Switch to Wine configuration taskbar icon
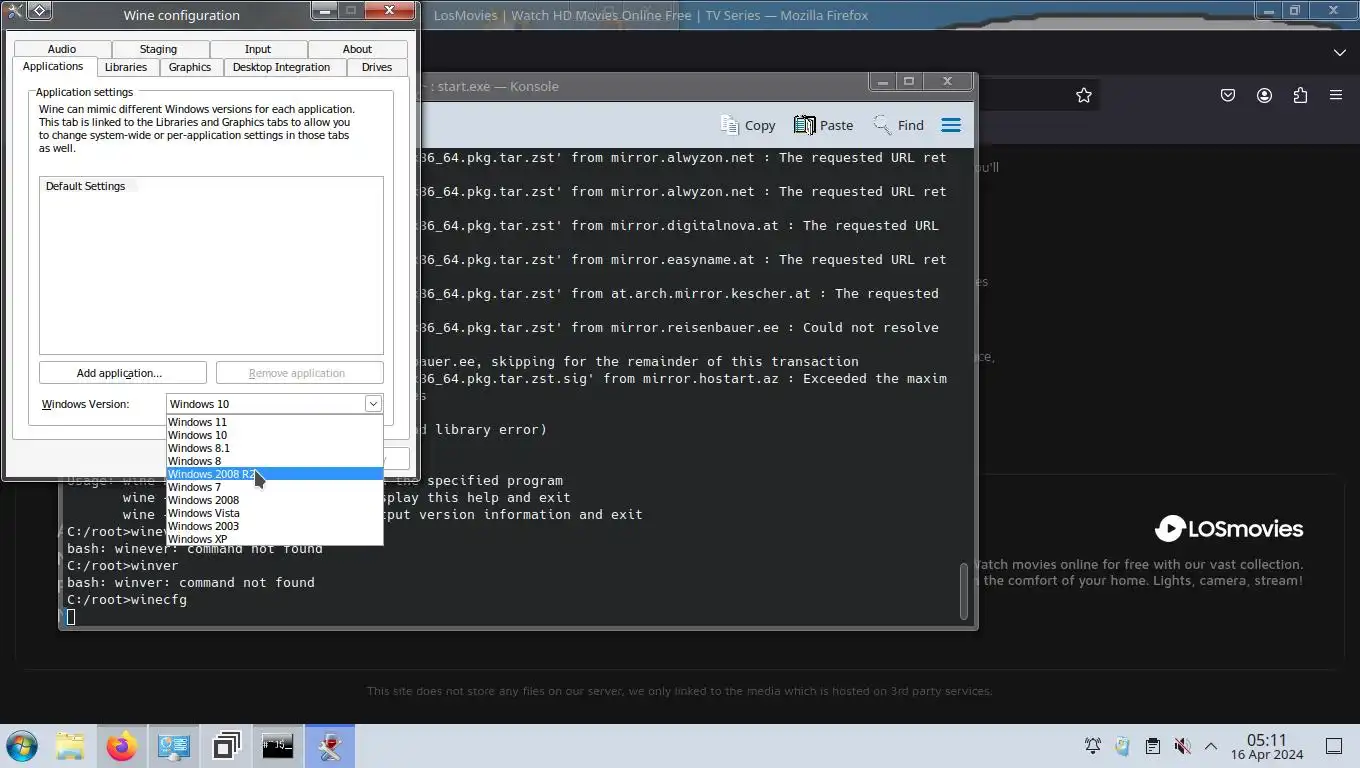1360x768 pixels. click(329, 746)
